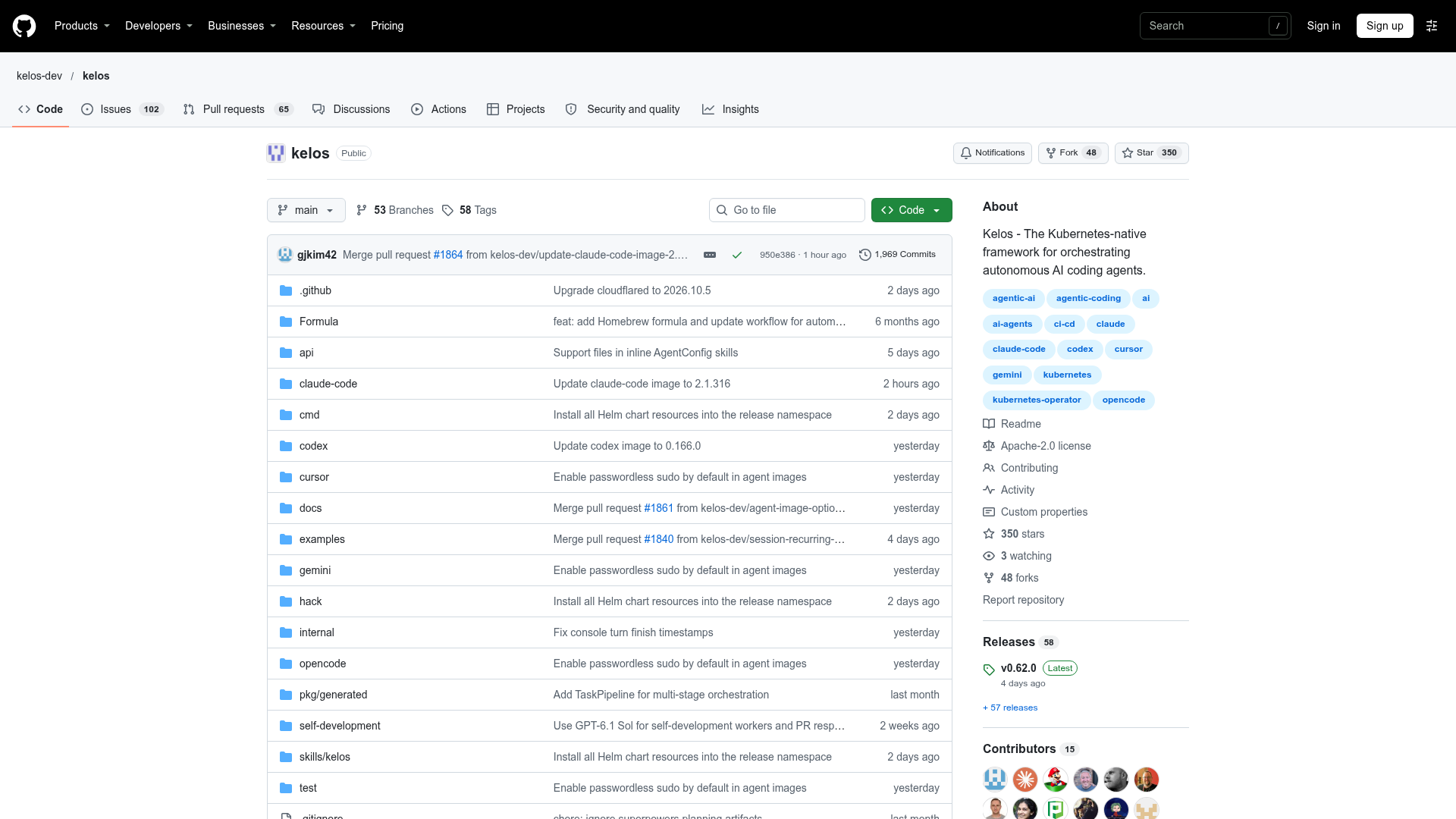Open the self-development folder
Screen dimensions: 1456x819
340,726
